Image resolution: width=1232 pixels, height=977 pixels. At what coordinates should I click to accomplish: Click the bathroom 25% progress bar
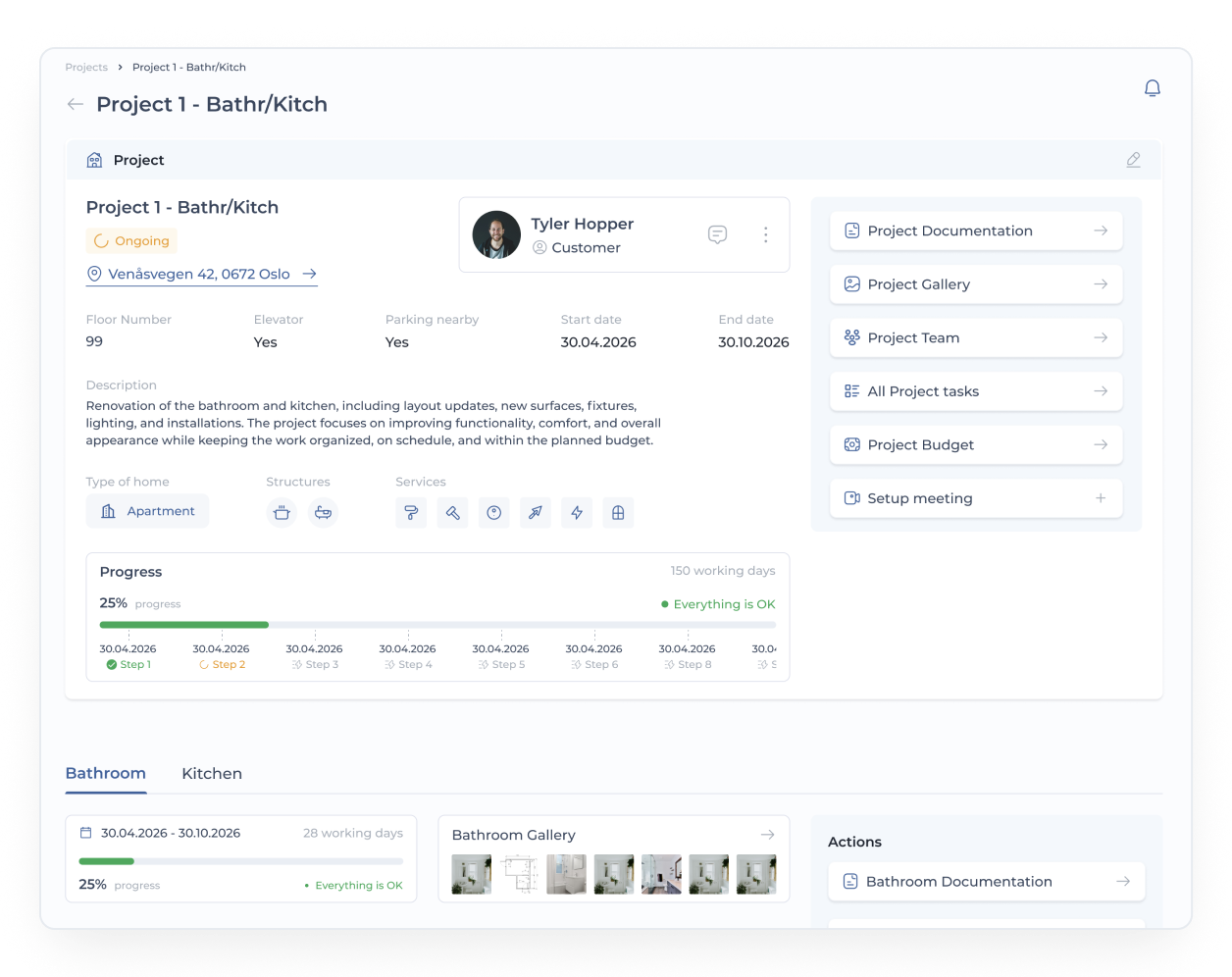click(x=241, y=861)
